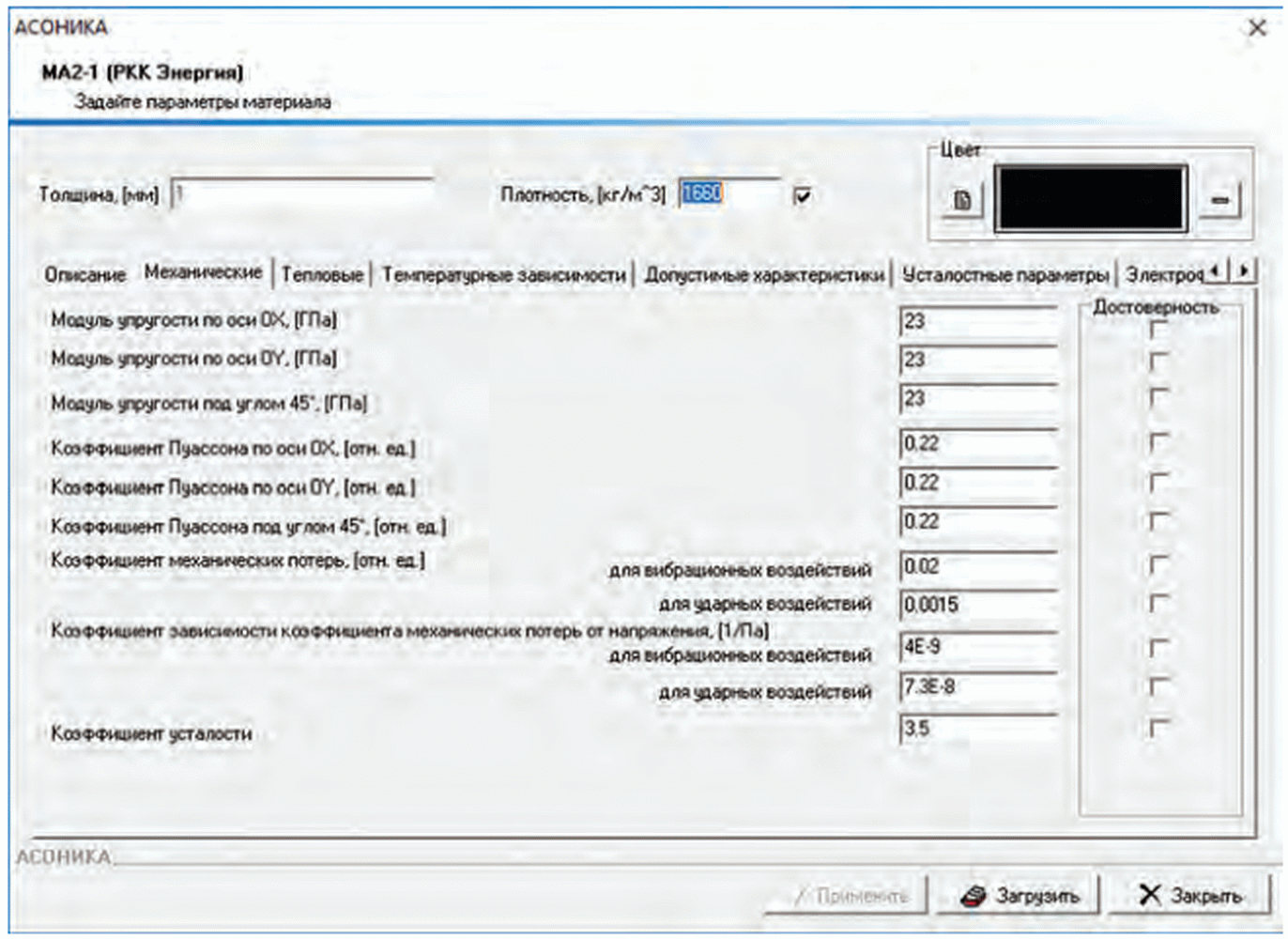Select the Усталостные параметры tab

click(x=1005, y=275)
